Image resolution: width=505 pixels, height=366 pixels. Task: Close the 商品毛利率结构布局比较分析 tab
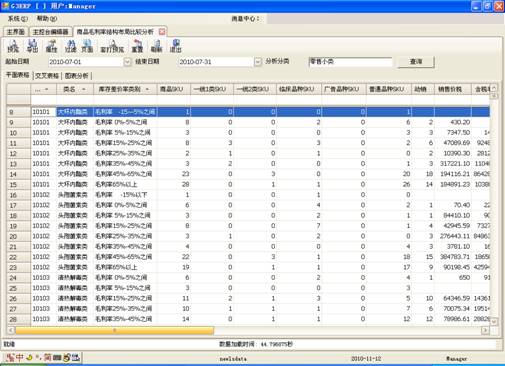point(162,32)
